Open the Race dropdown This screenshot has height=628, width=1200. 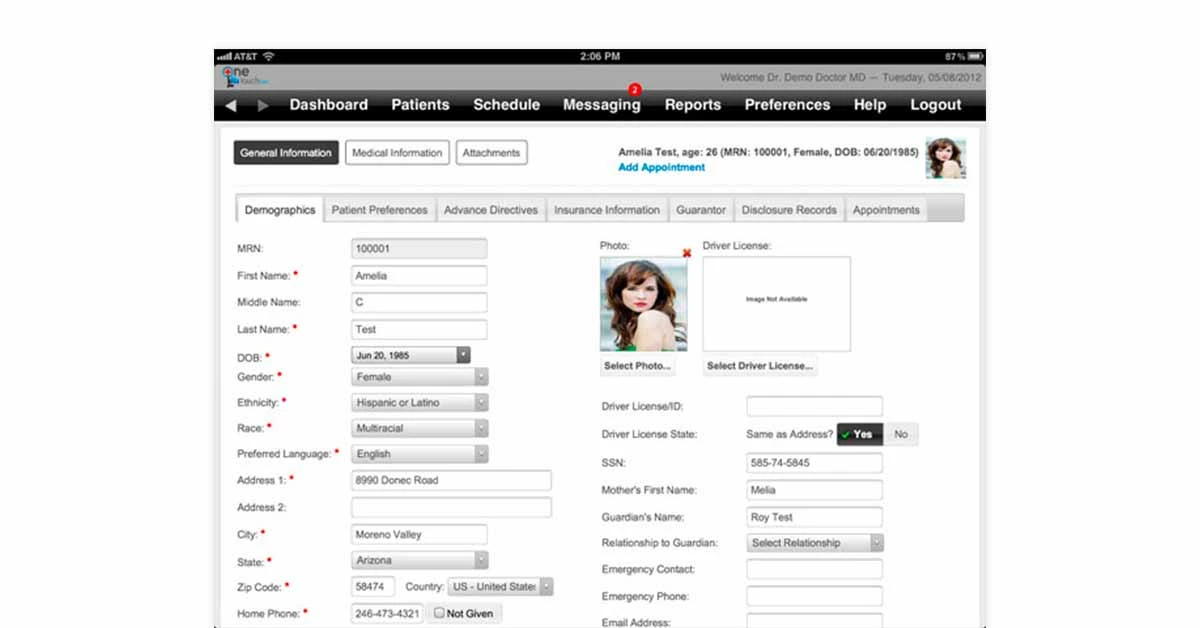(482, 427)
